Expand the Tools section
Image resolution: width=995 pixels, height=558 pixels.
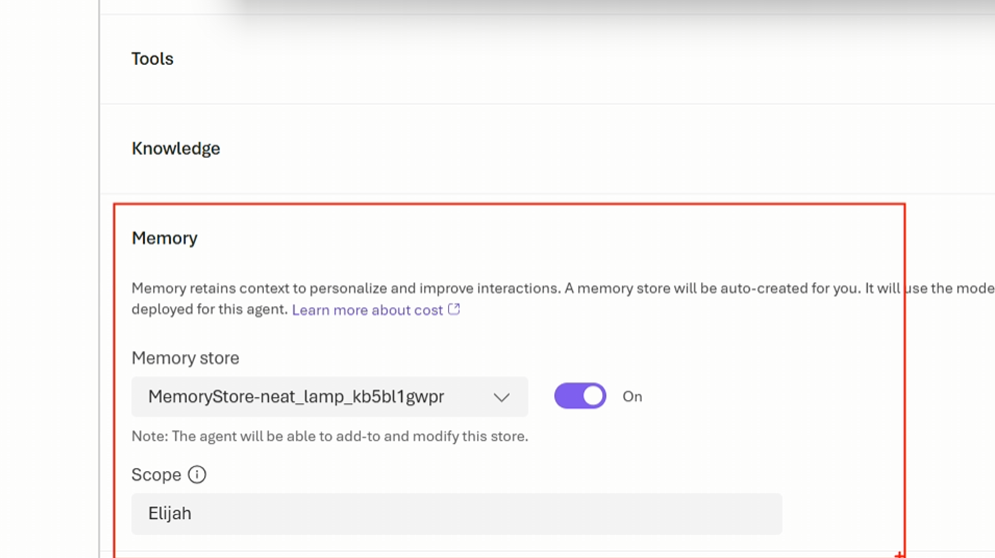(x=152, y=59)
